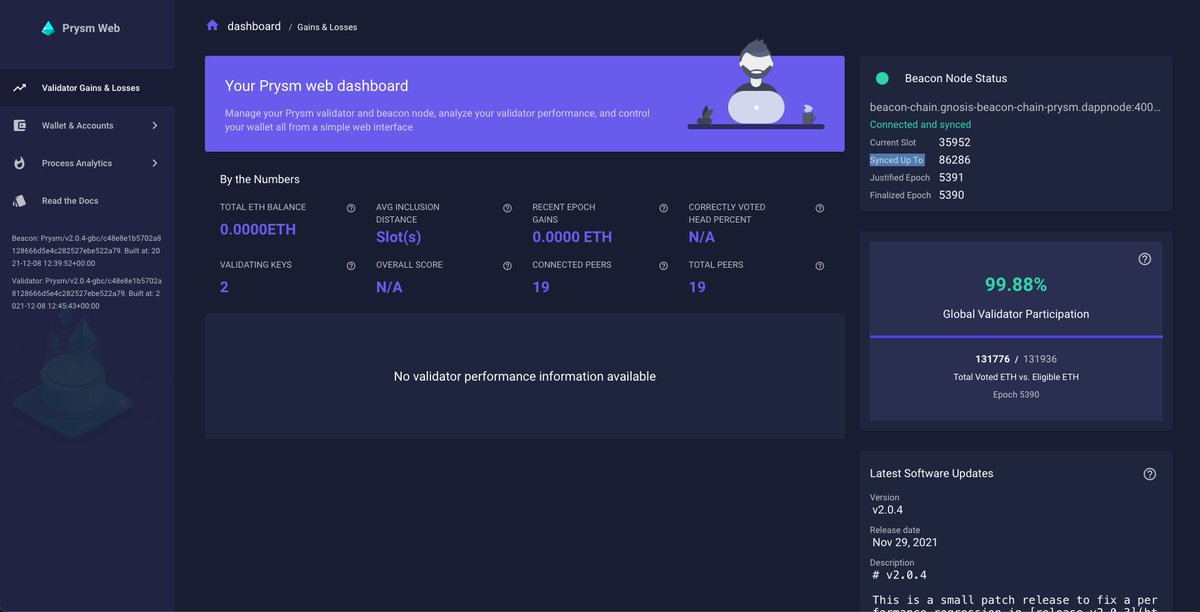
Task: Click the global participation progress bar
Action: (1016, 337)
